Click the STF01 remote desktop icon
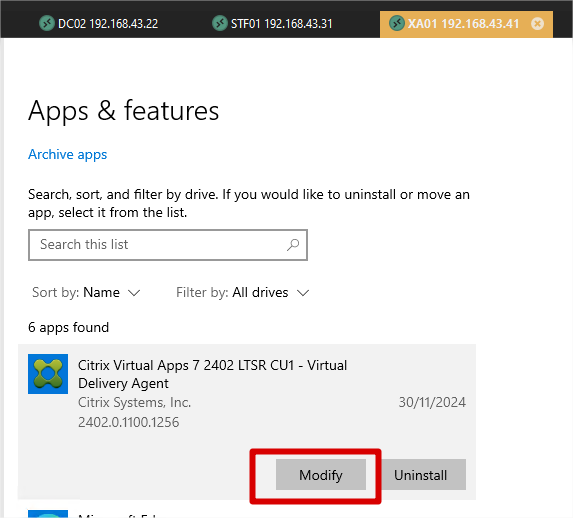Image resolution: width=573 pixels, height=518 pixels. pos(220,23)
